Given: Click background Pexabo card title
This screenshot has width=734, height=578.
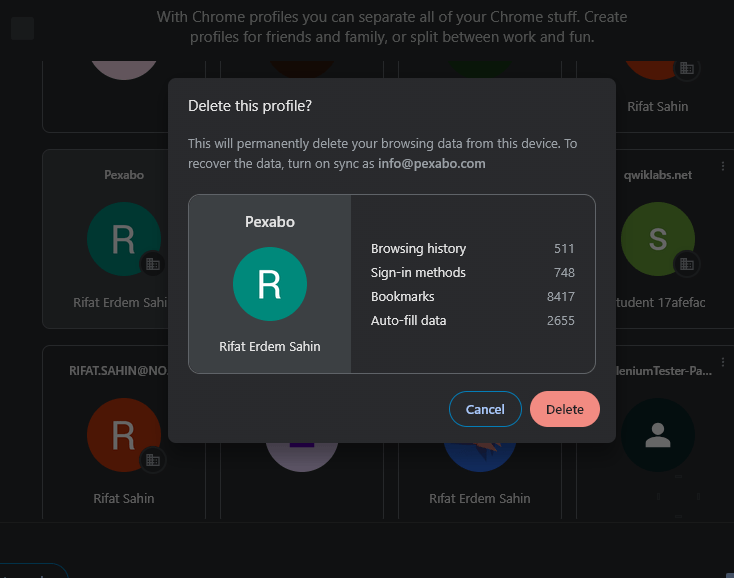Looking at the screenshot, I should pos(124,175).
